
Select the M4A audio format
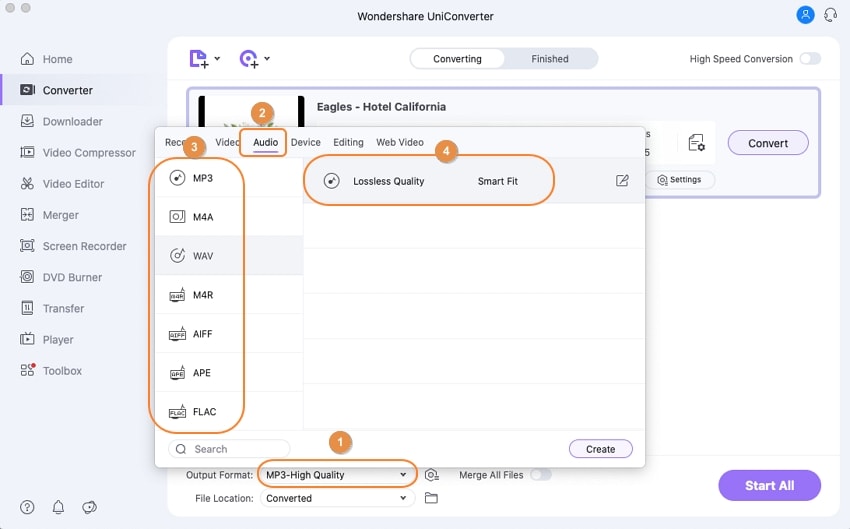coord(229,217)
